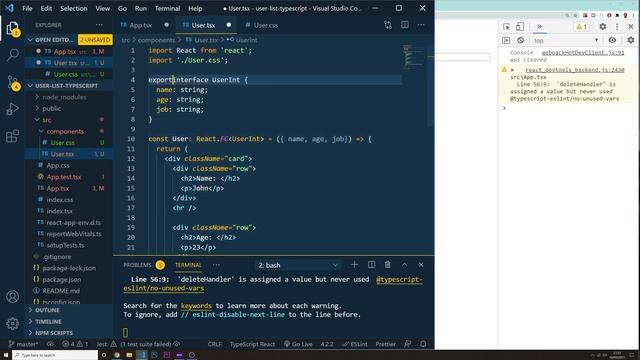Open the Terminal panel tab

pos(188,265)
